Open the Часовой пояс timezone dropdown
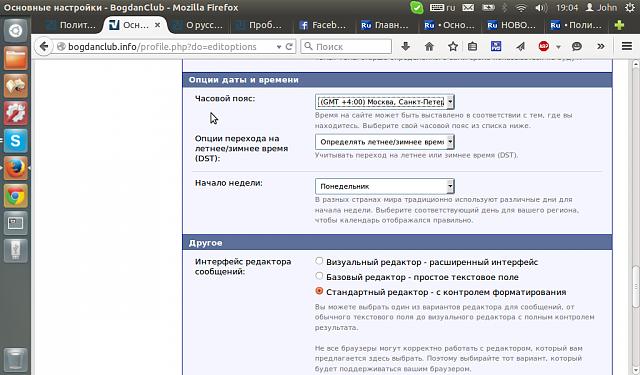The width and height of the screenshot is (640, 375). click(384, 102)
